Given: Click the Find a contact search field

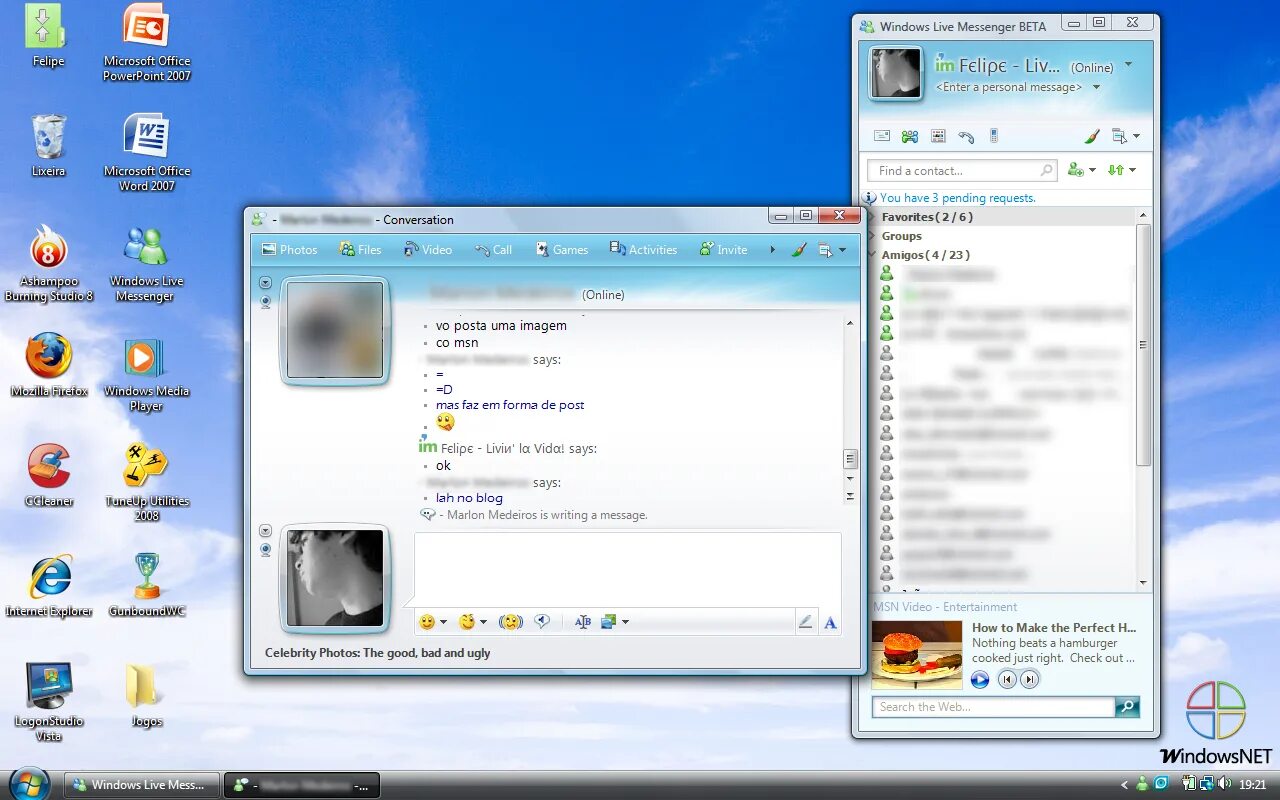Looking at the screenshot, I should 962,171.
